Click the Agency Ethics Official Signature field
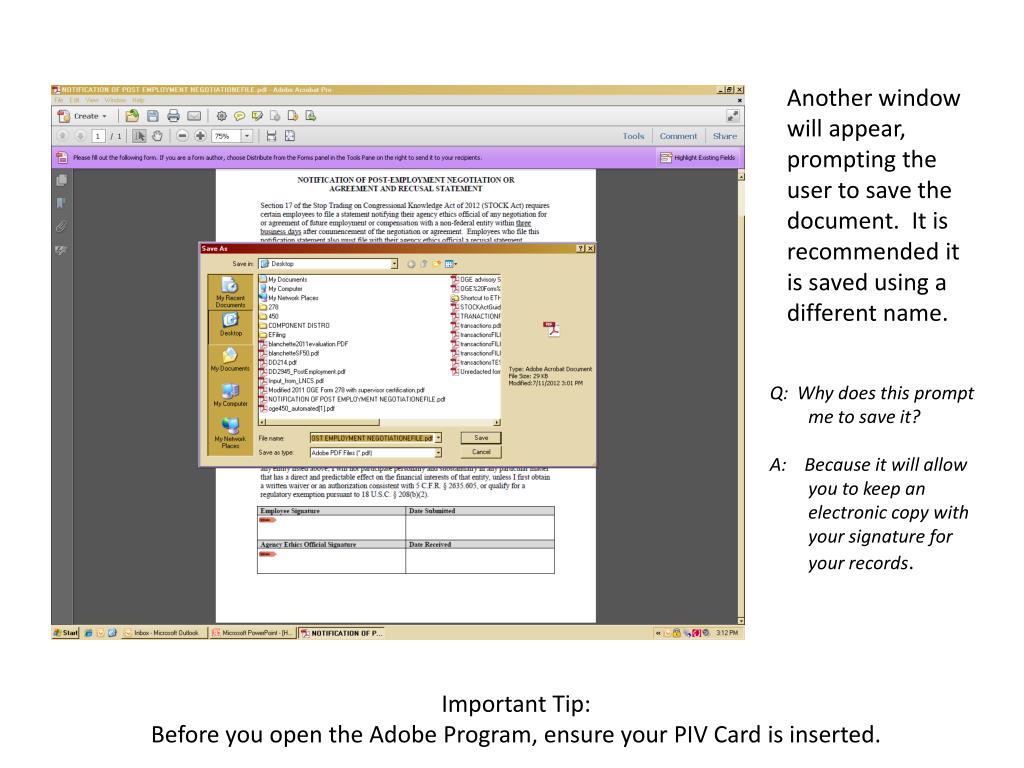Viewport: 1024px width, 768px height. click(331, 561)
